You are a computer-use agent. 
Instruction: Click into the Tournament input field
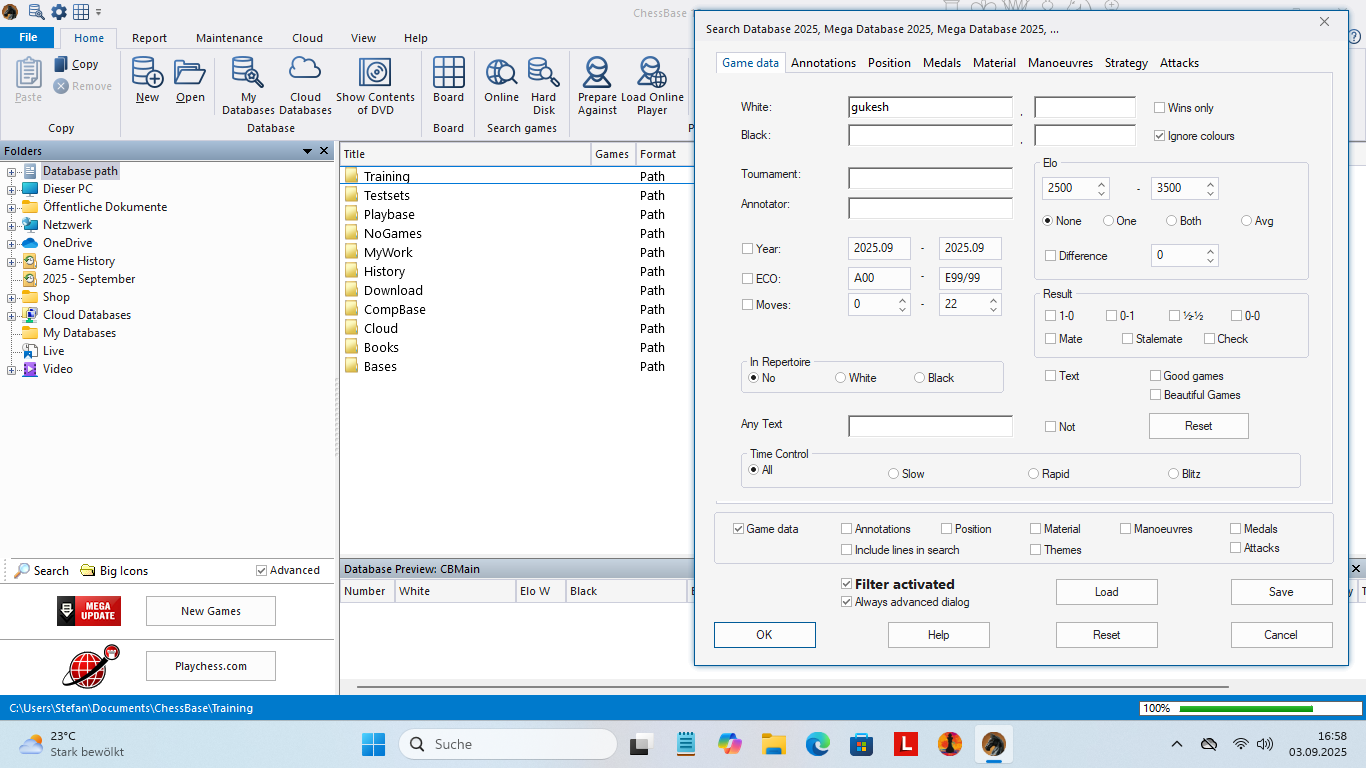930,178
